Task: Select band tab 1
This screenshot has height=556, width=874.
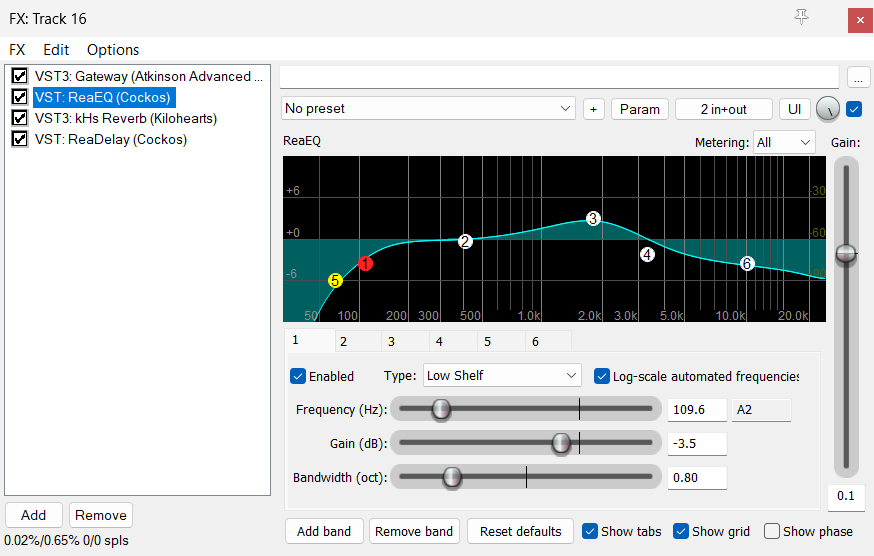Action: [x=310, y=340]
